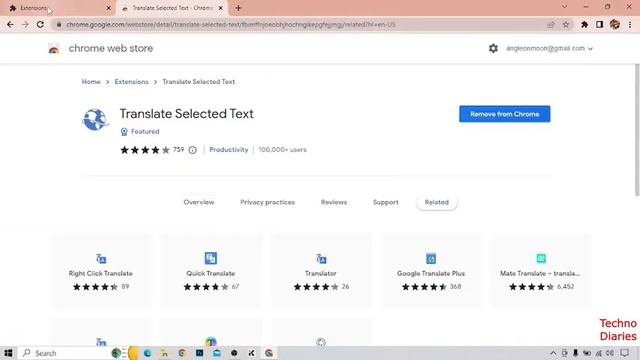
Task: Click the 100,000+ users text
Action: coord(282,150)
